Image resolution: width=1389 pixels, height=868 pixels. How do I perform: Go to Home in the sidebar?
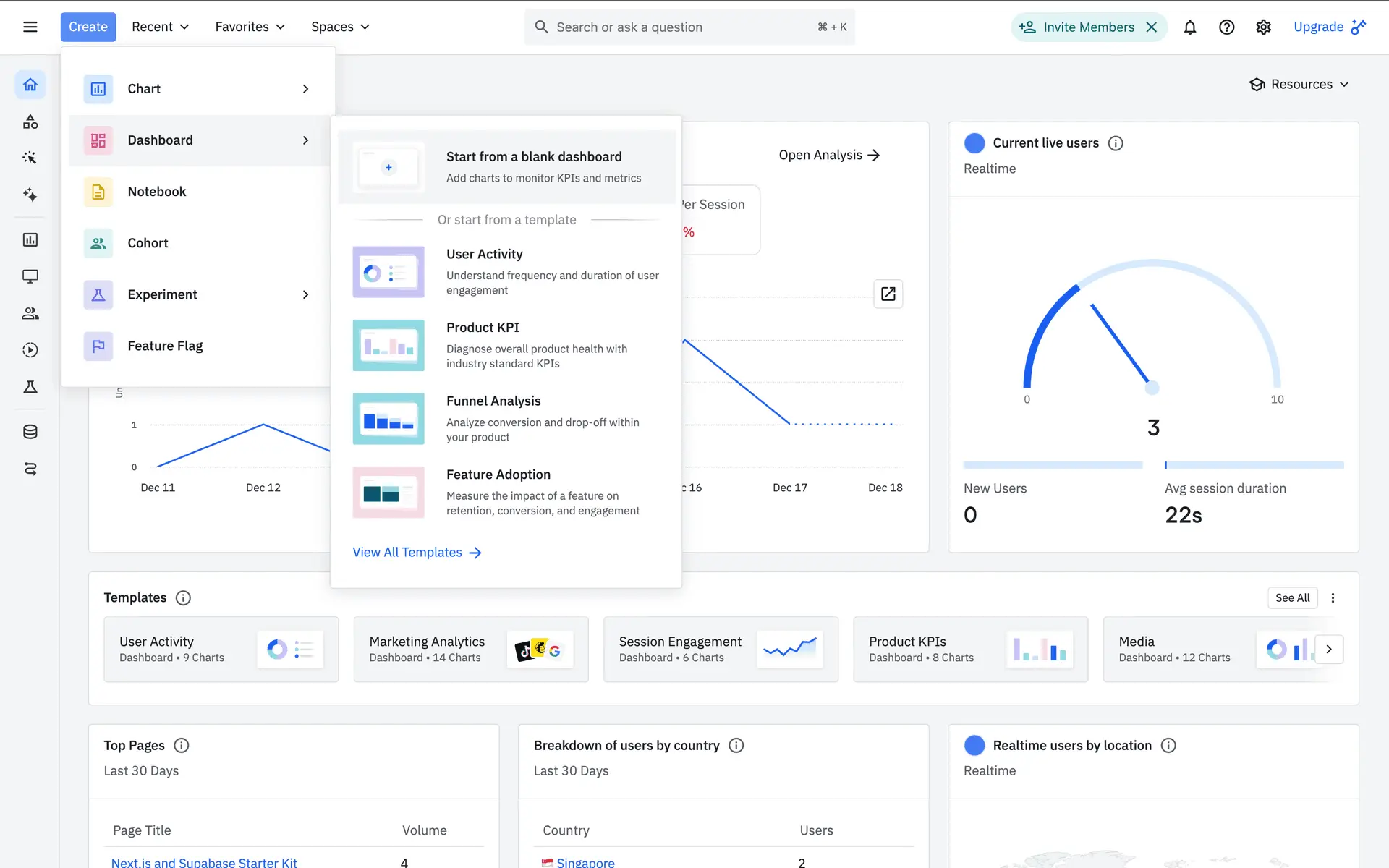[30, 85]
